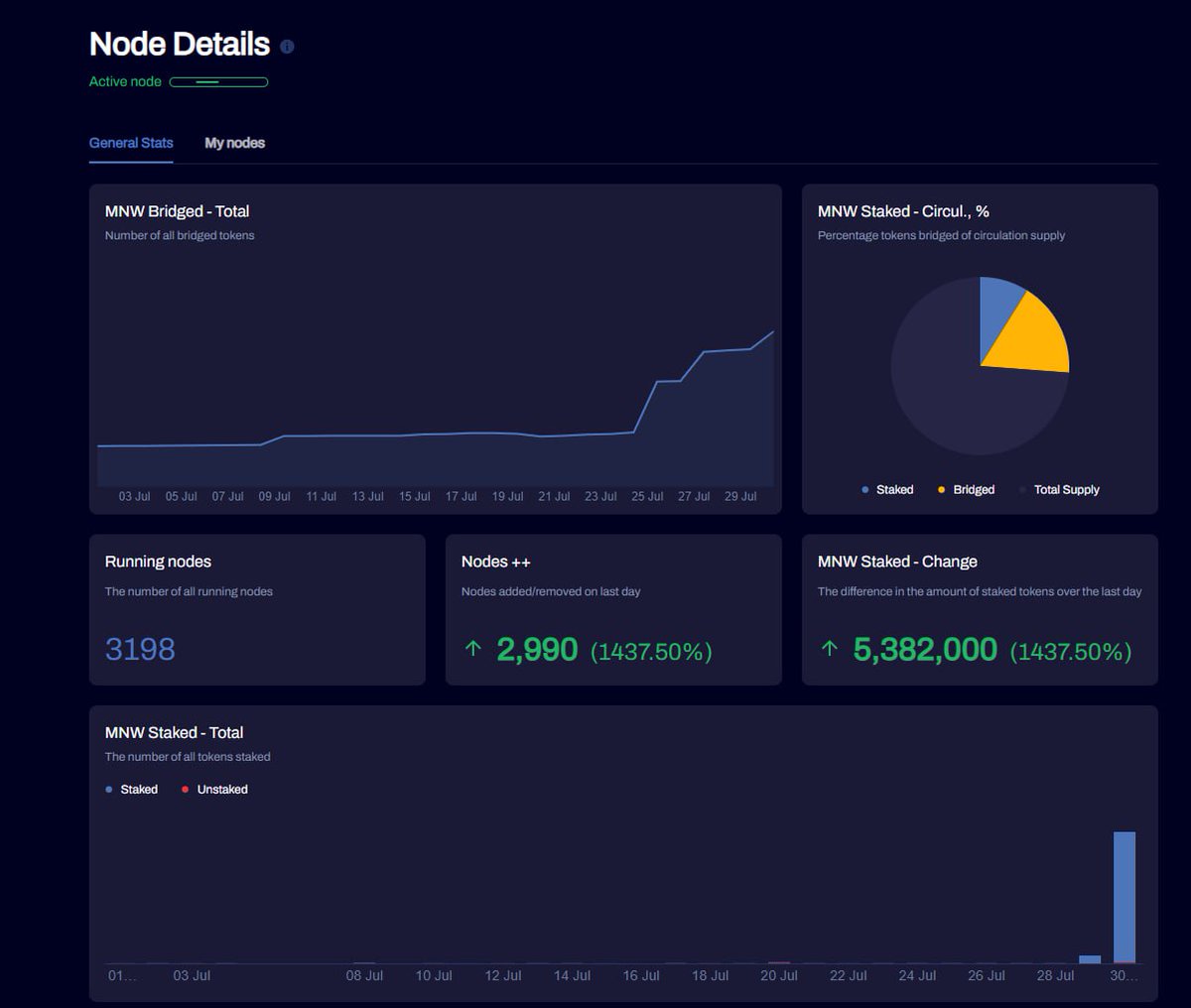Click the running nodes value 3198

(x=140, y=649)
